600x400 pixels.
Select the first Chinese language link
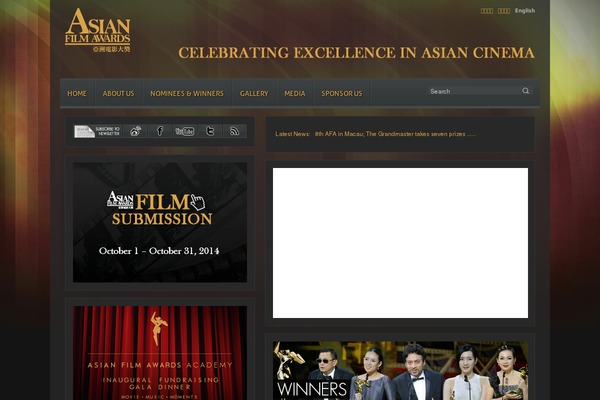point(487,11)
